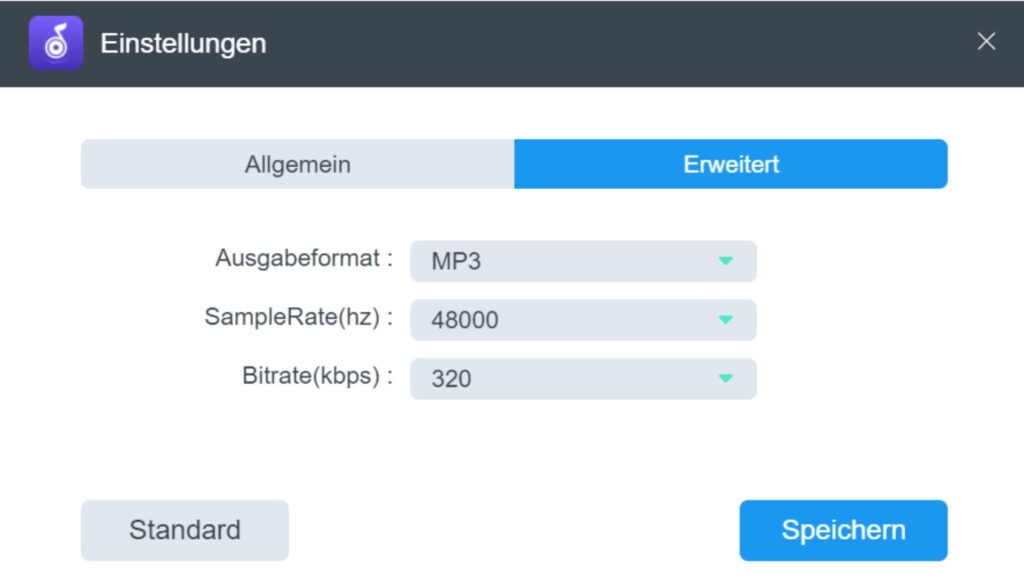Reset settings with the Standard button
The image size is (1024, 588).
click(x=185, y=531)
